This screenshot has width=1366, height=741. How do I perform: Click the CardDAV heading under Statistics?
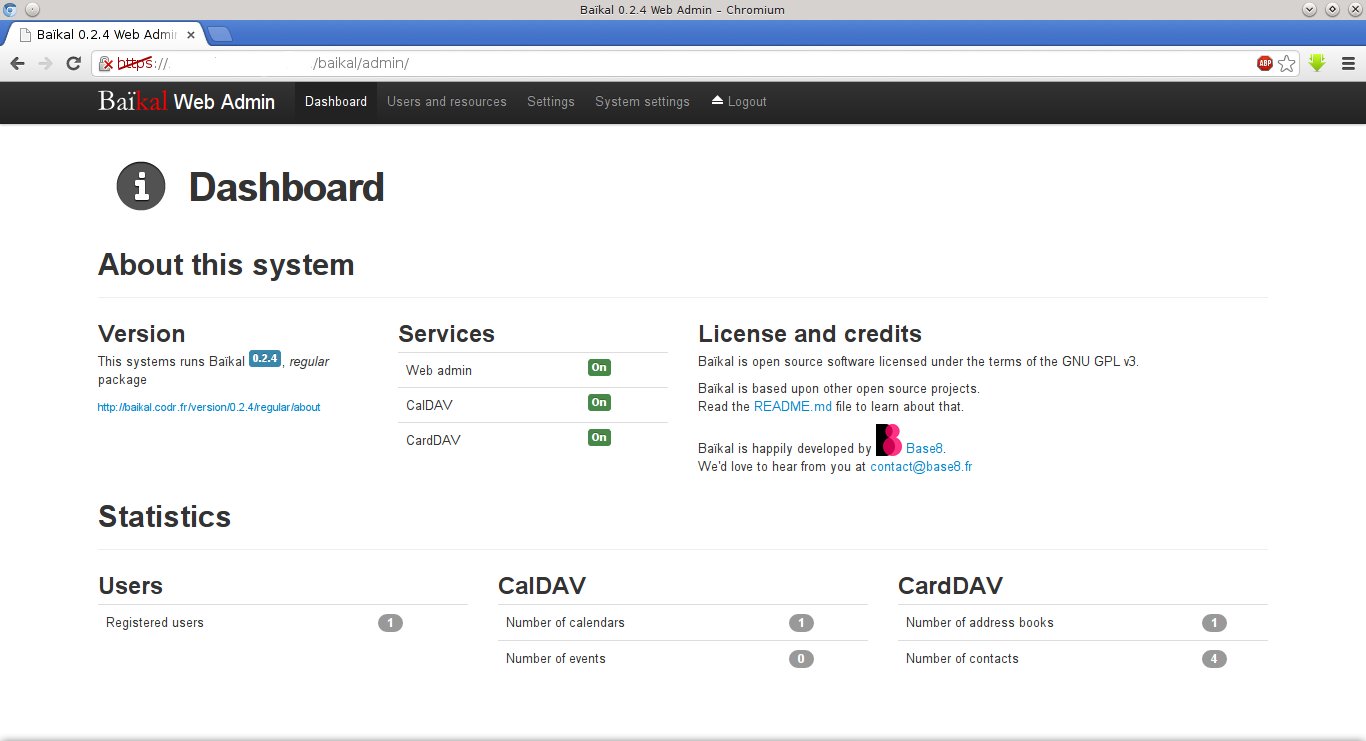(950, 586)
